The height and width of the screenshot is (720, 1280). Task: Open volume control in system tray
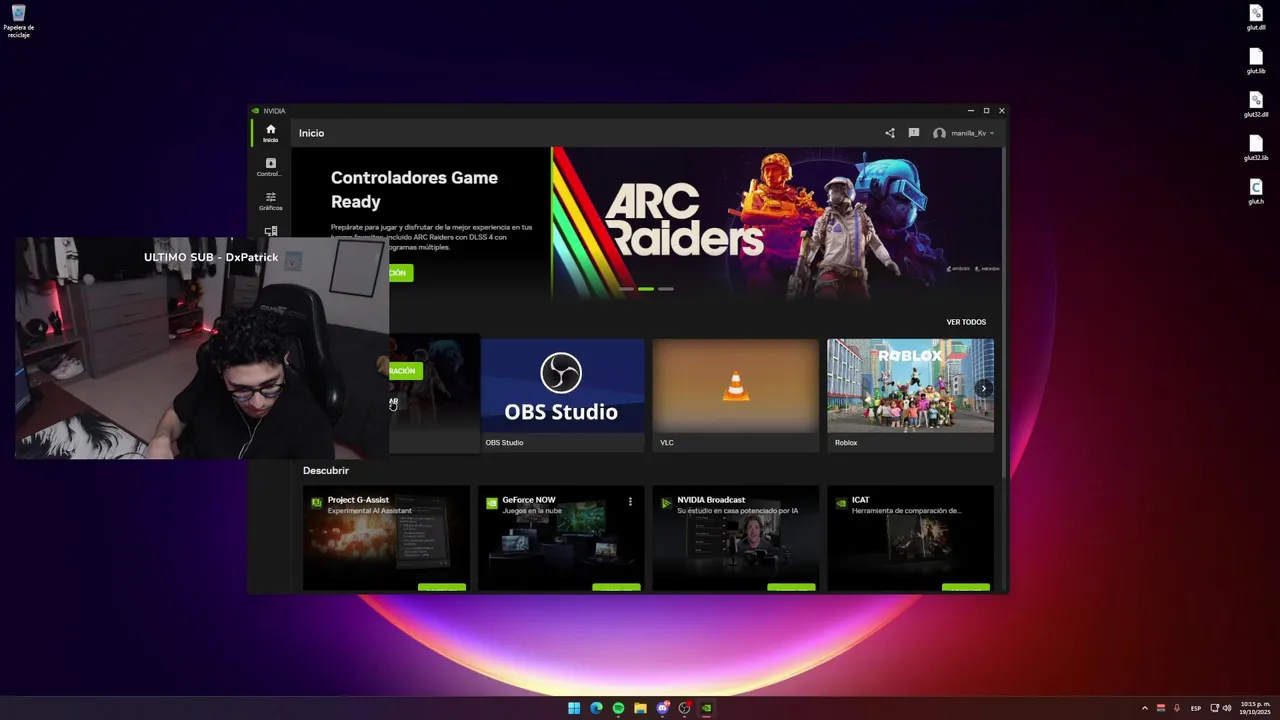1227,708
